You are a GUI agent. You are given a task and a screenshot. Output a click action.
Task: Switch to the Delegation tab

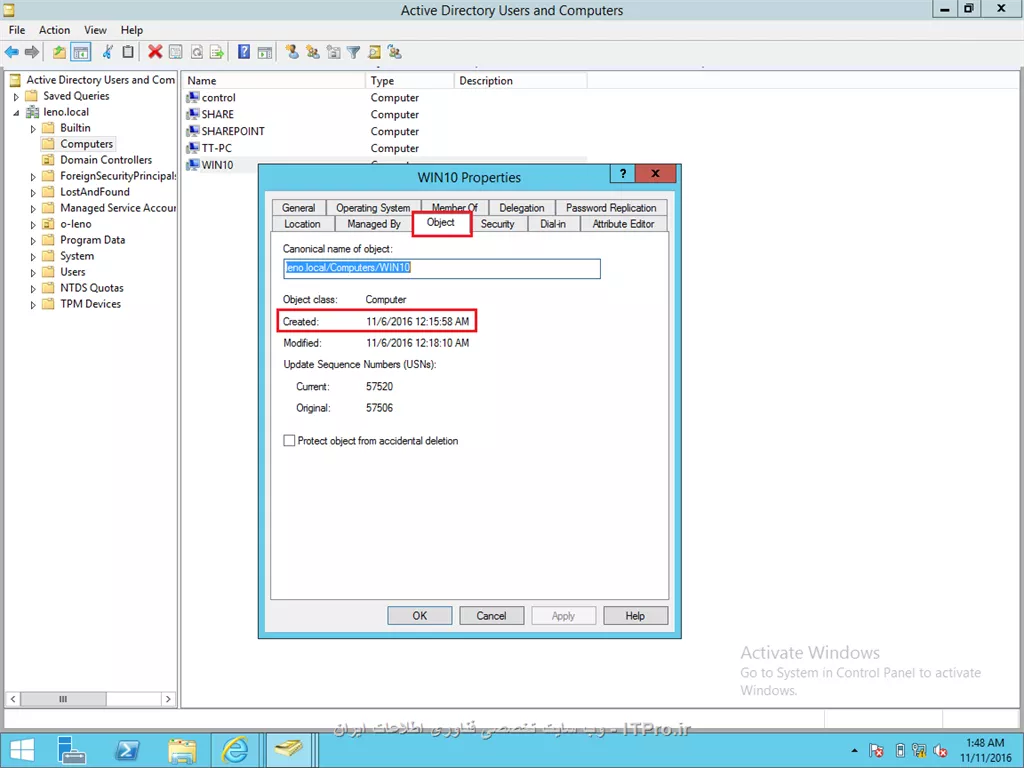point(522,208)
